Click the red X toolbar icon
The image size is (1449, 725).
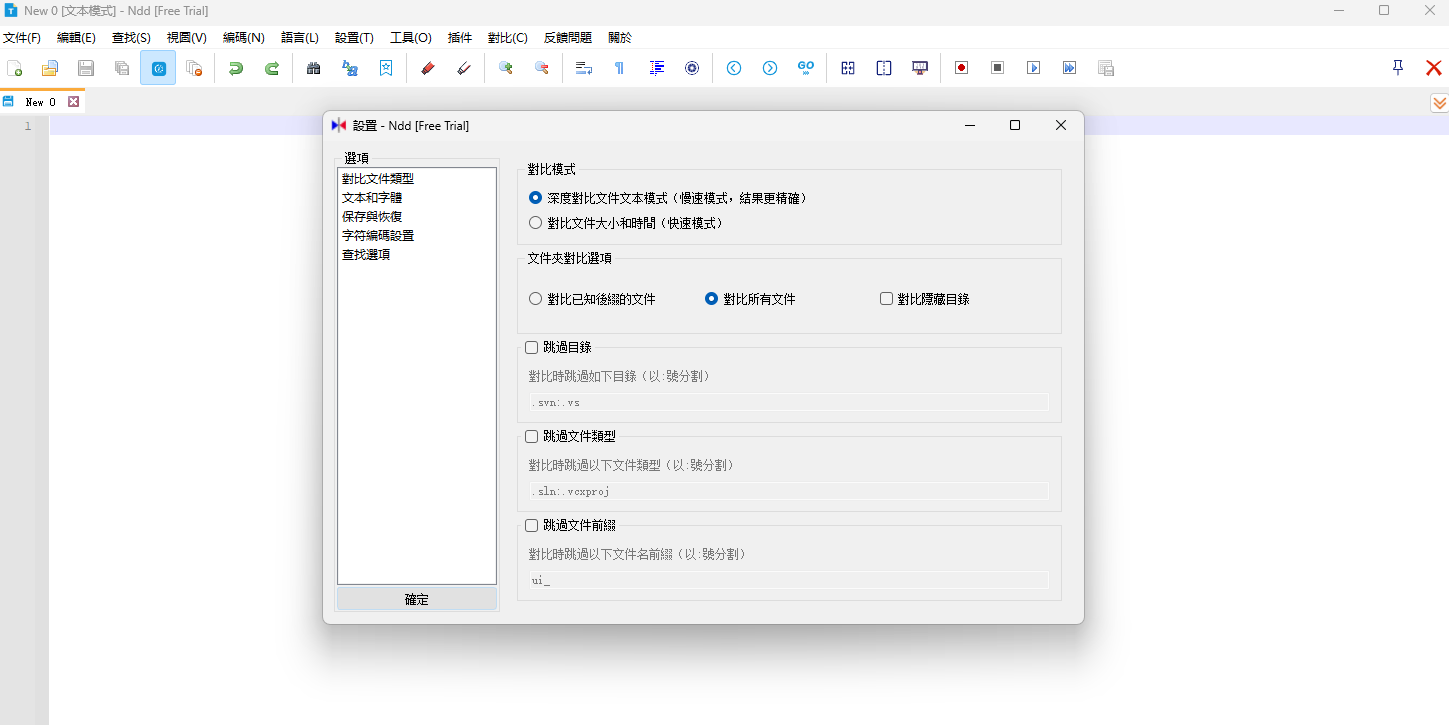[1434, 68]
